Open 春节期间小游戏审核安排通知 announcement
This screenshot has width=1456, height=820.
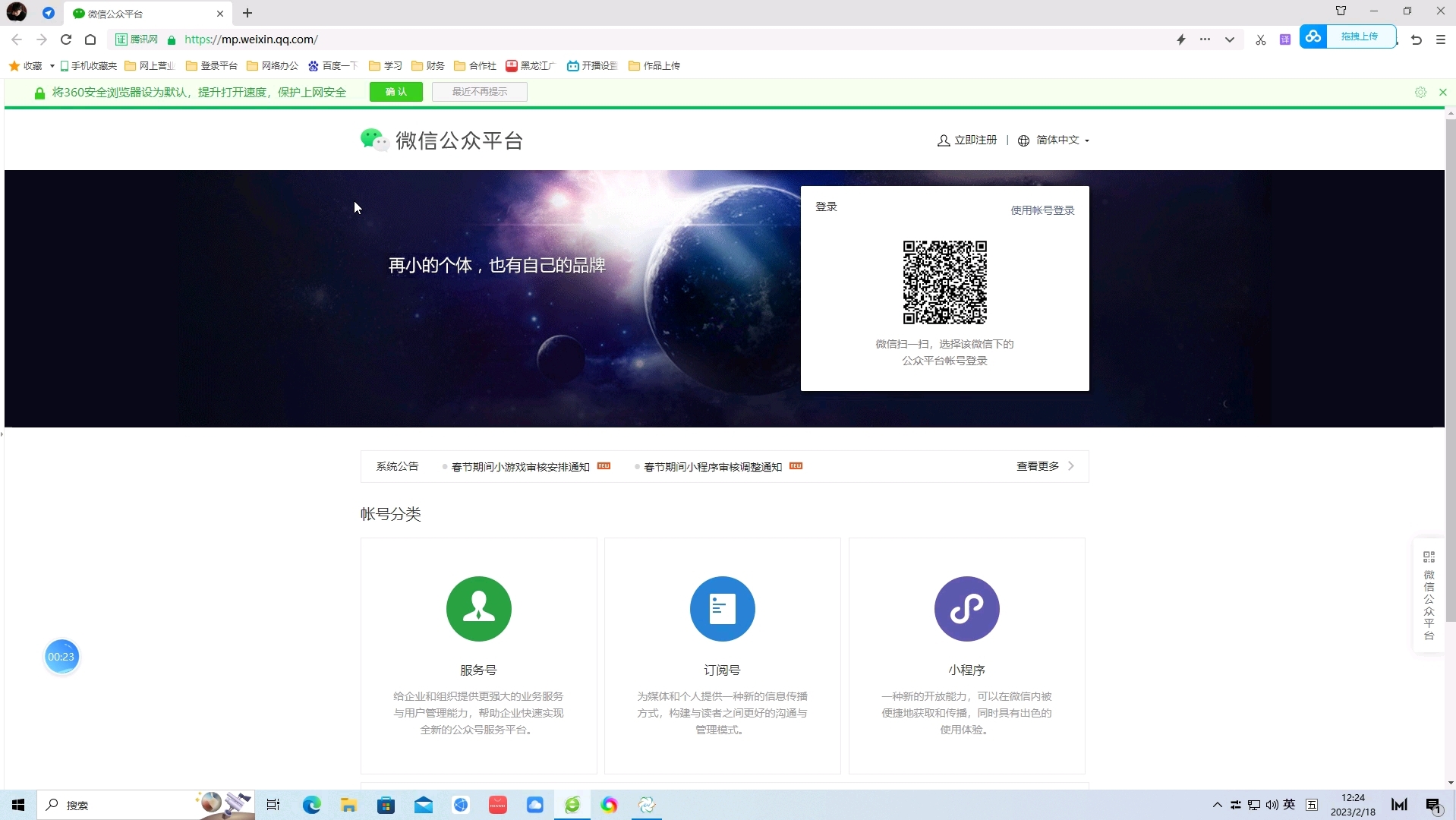coord(521,467)
